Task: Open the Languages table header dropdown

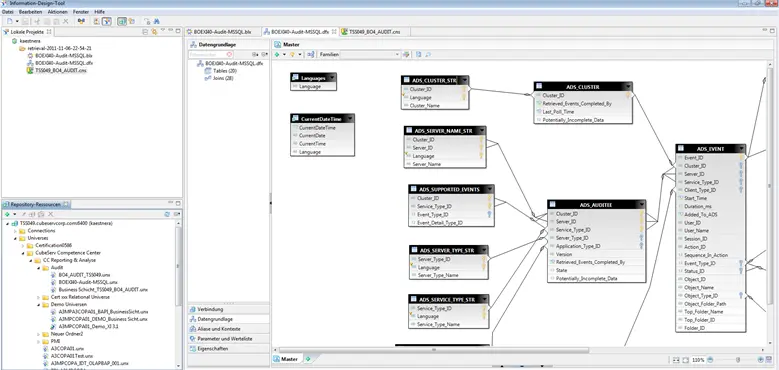Action: (x=332, y=78)
